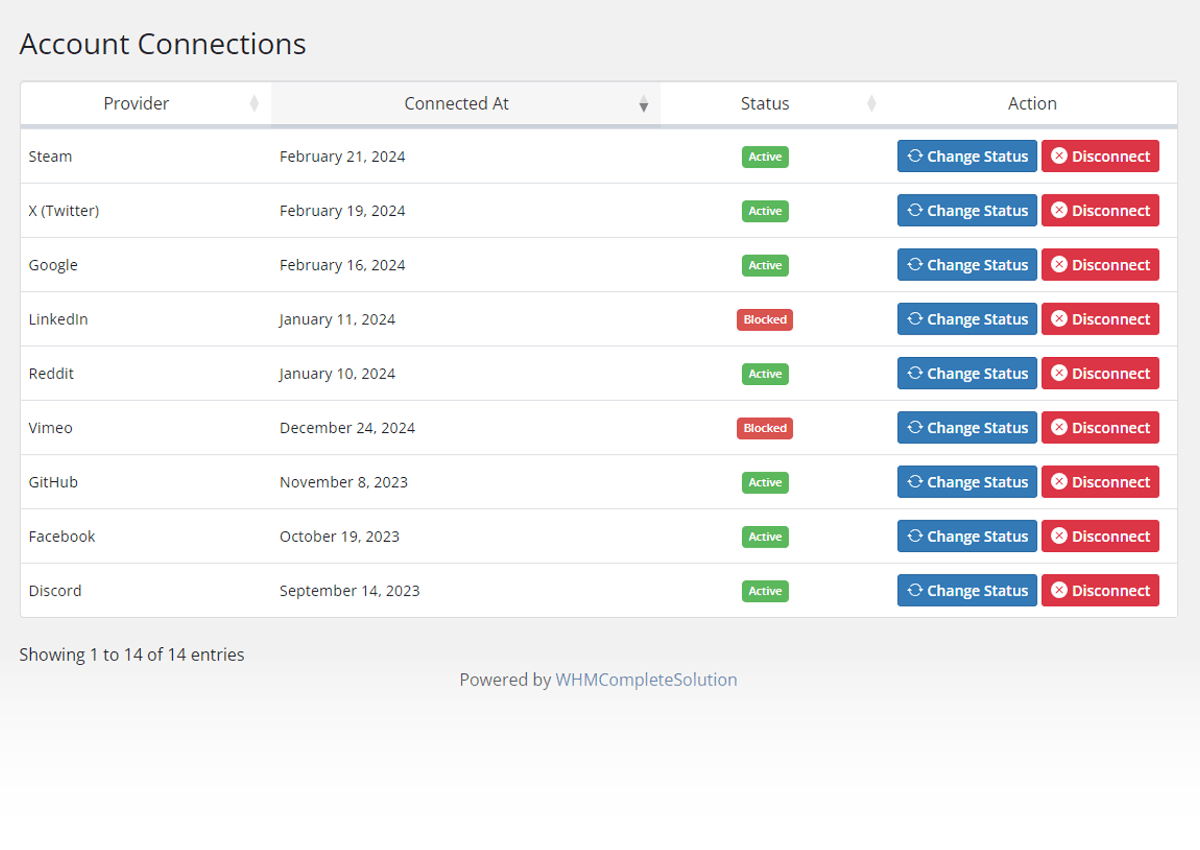
Task: Click the Active badge for Google
Action: (x=765, y=265)
